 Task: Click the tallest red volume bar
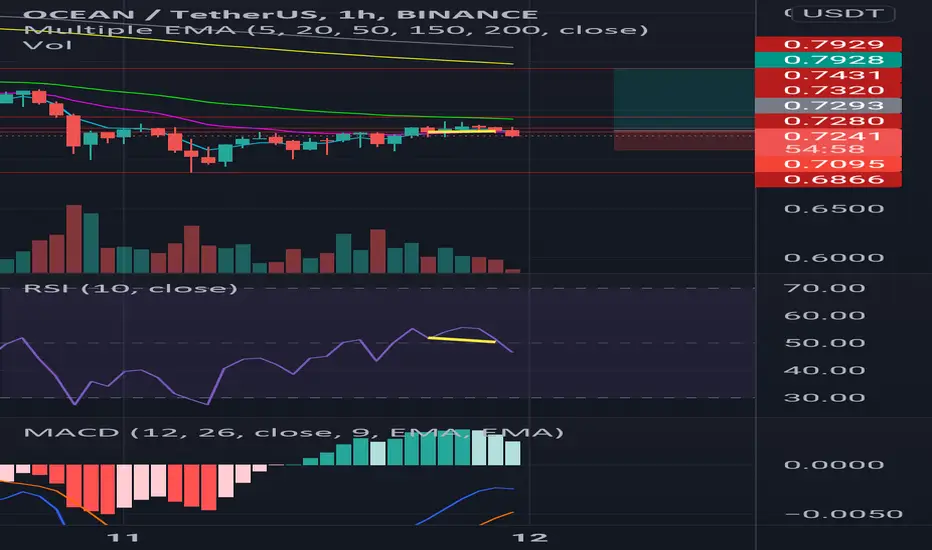tap(74, 239)
